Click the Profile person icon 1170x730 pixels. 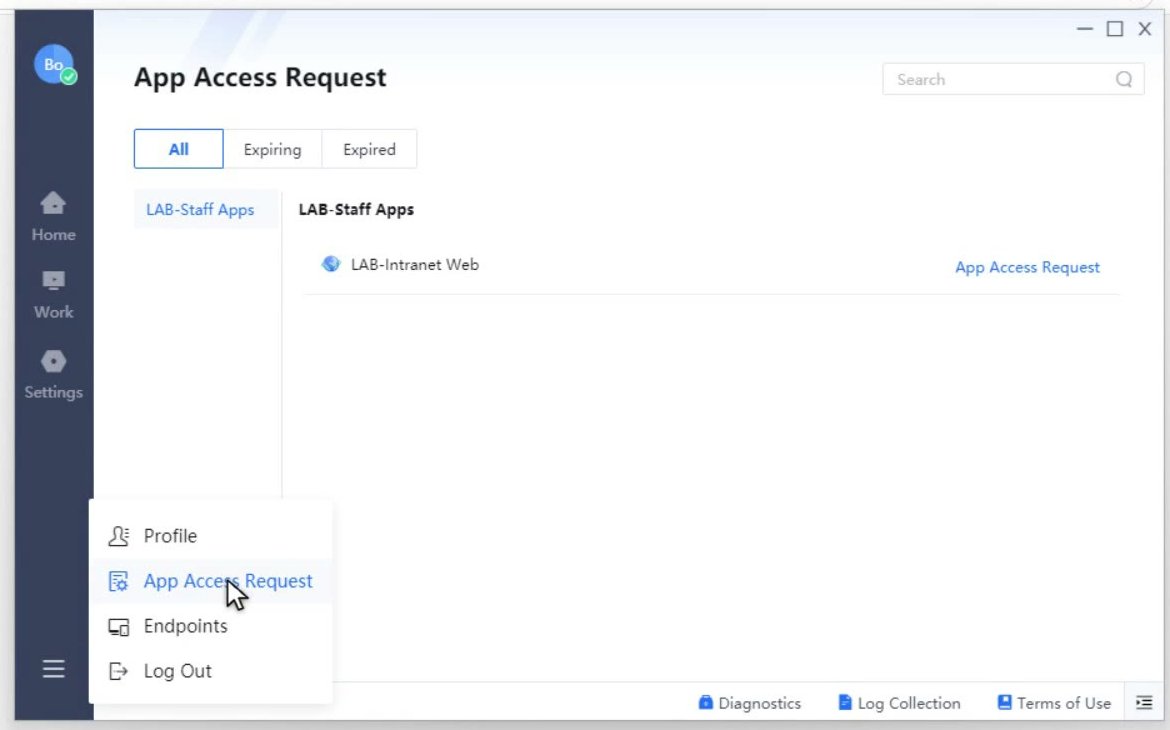pyautogui.click(x=119, y=536)
